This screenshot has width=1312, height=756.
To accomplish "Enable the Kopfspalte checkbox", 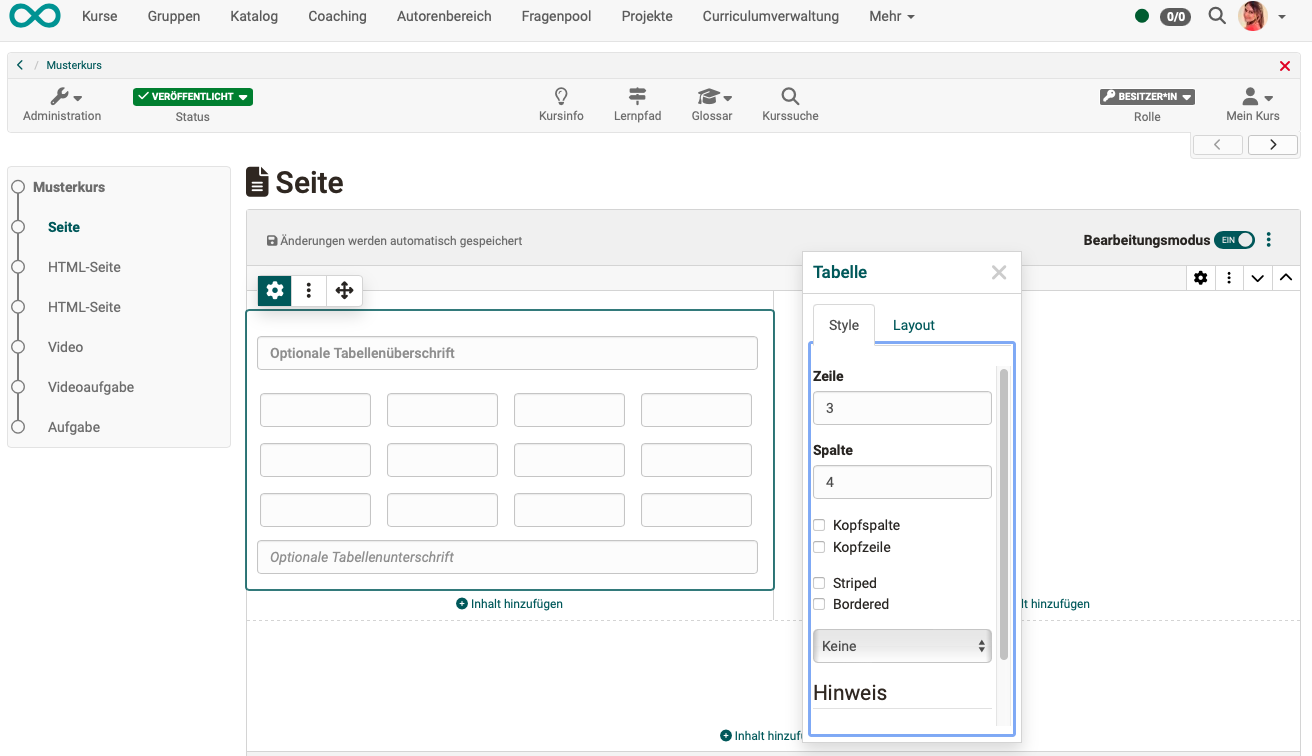I will (819, 525).
